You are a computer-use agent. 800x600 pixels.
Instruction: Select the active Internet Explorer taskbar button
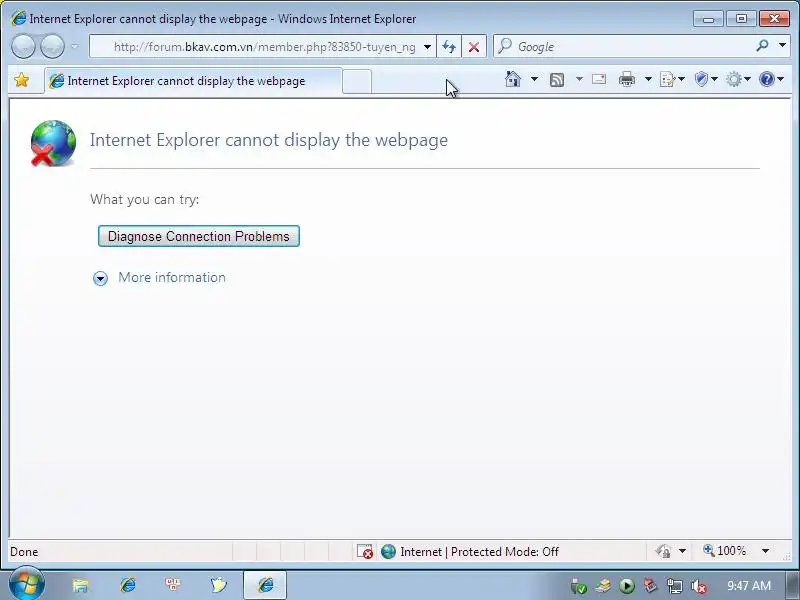click(265, 585)
